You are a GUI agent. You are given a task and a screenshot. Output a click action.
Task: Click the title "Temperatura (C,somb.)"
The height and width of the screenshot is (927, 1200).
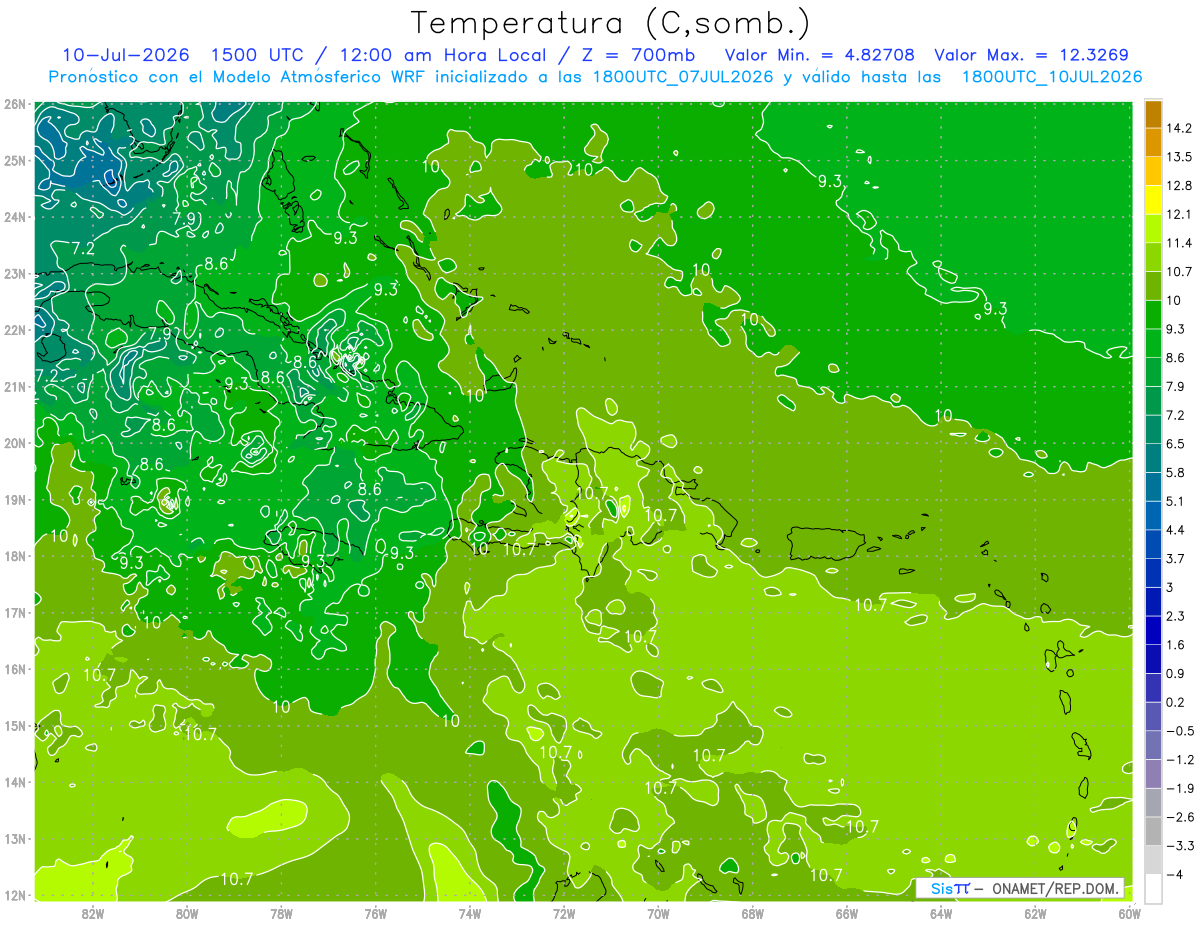click(611, 23)
